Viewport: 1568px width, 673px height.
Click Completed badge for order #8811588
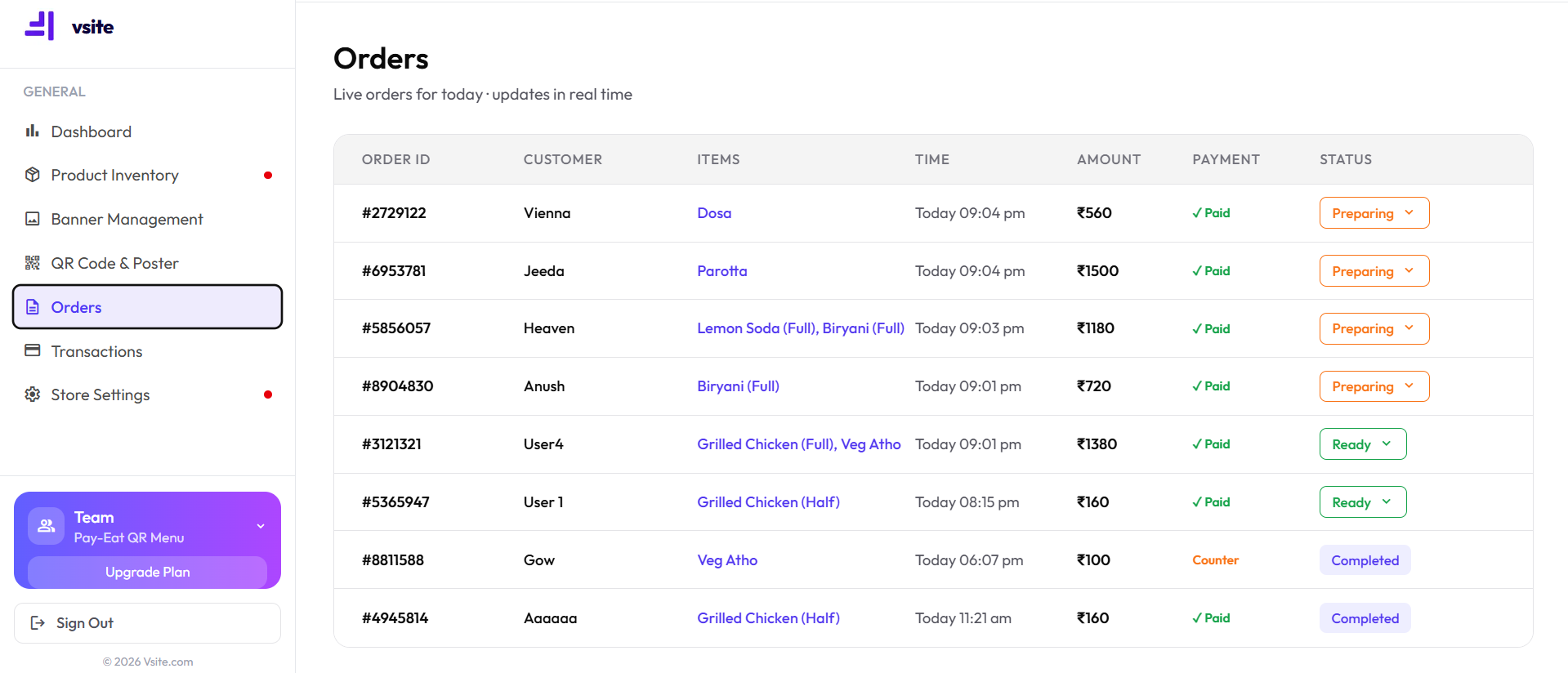tap(1365, 560)
